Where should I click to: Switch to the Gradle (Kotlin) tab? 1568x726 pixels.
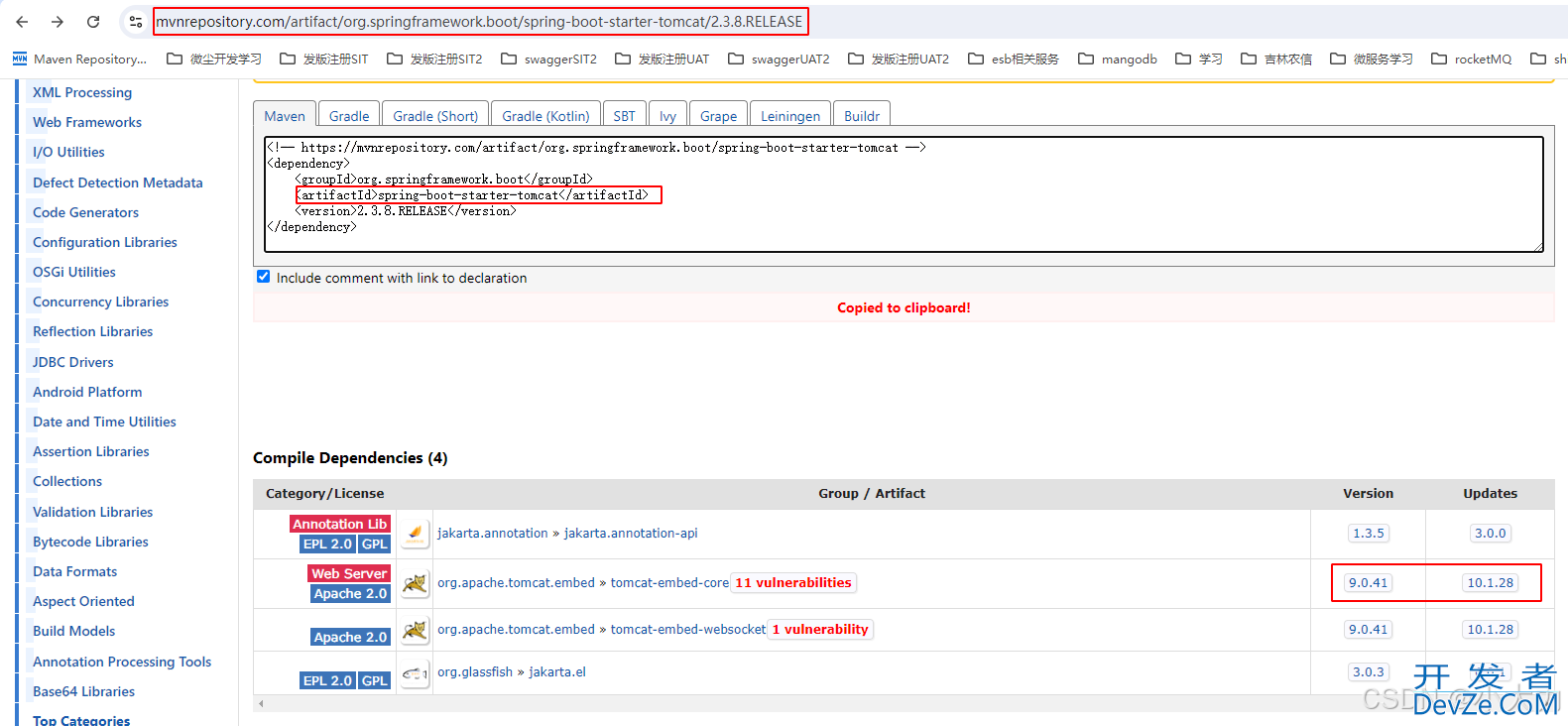click(x=545, y=115)
